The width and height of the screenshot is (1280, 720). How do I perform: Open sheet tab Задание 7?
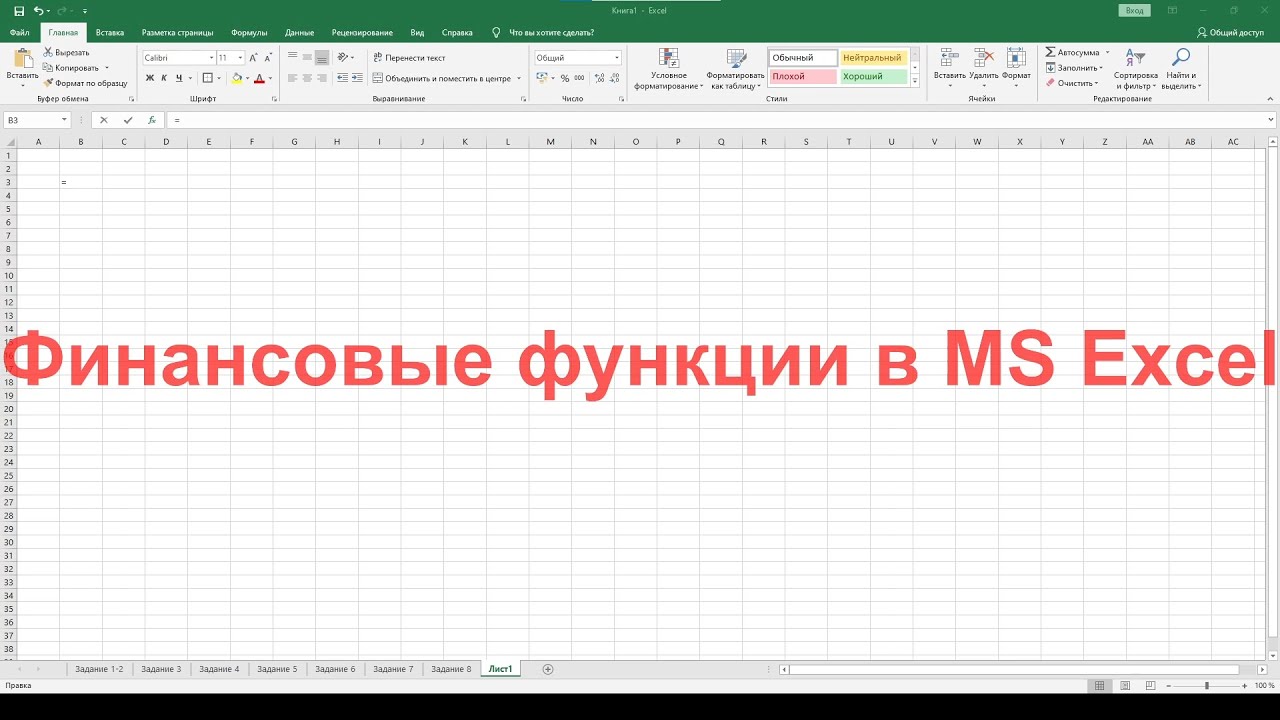[393, 669]
